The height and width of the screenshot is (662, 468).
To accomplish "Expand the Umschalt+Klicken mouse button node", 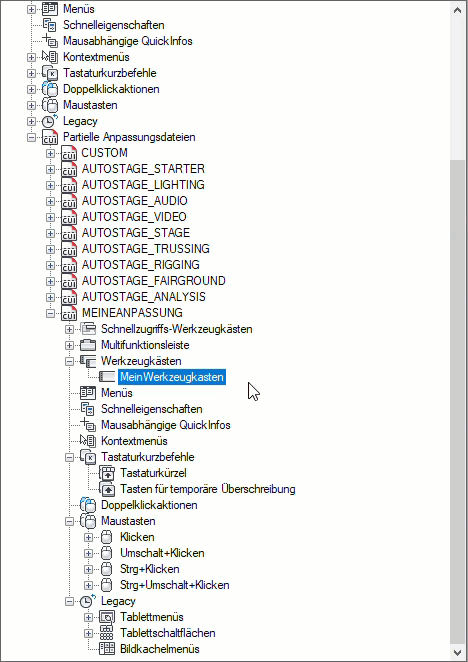I will click(88, 553).
